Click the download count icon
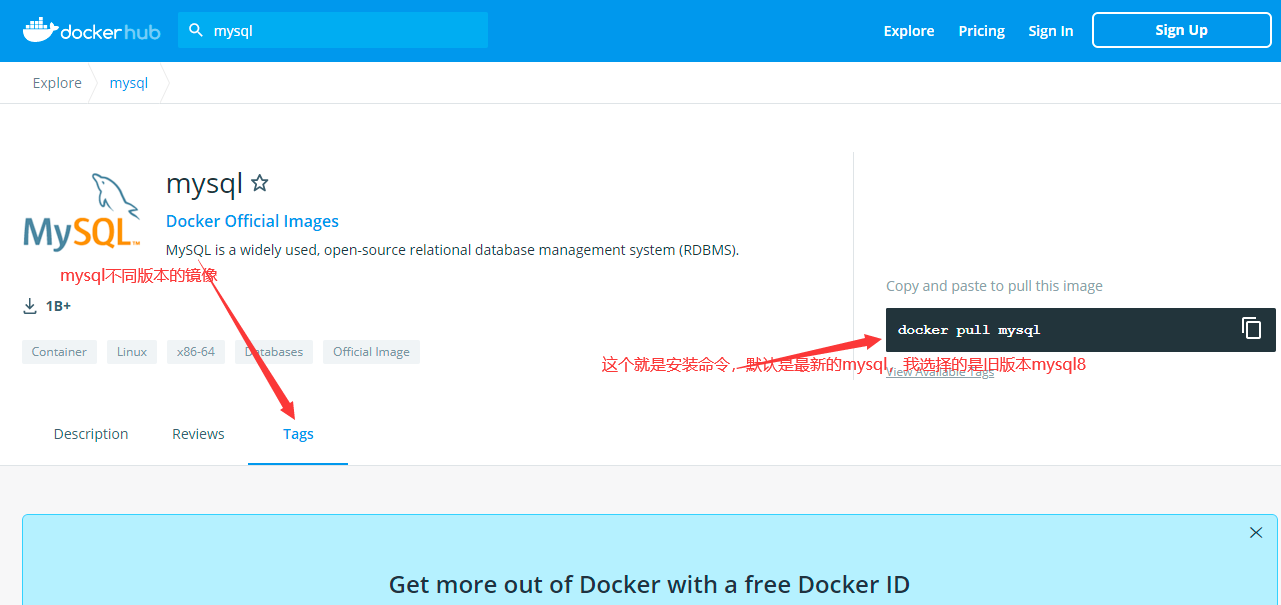 [30, 305]
